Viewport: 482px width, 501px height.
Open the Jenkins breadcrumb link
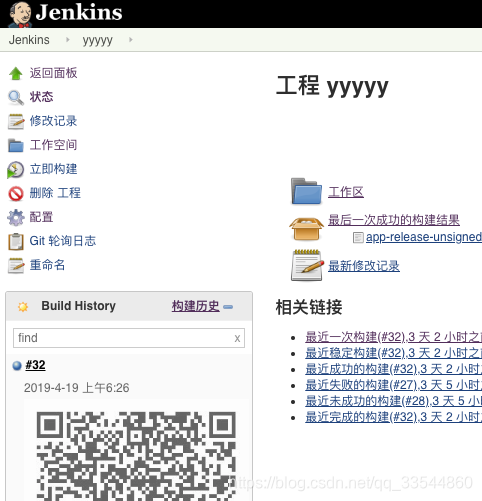29,40
